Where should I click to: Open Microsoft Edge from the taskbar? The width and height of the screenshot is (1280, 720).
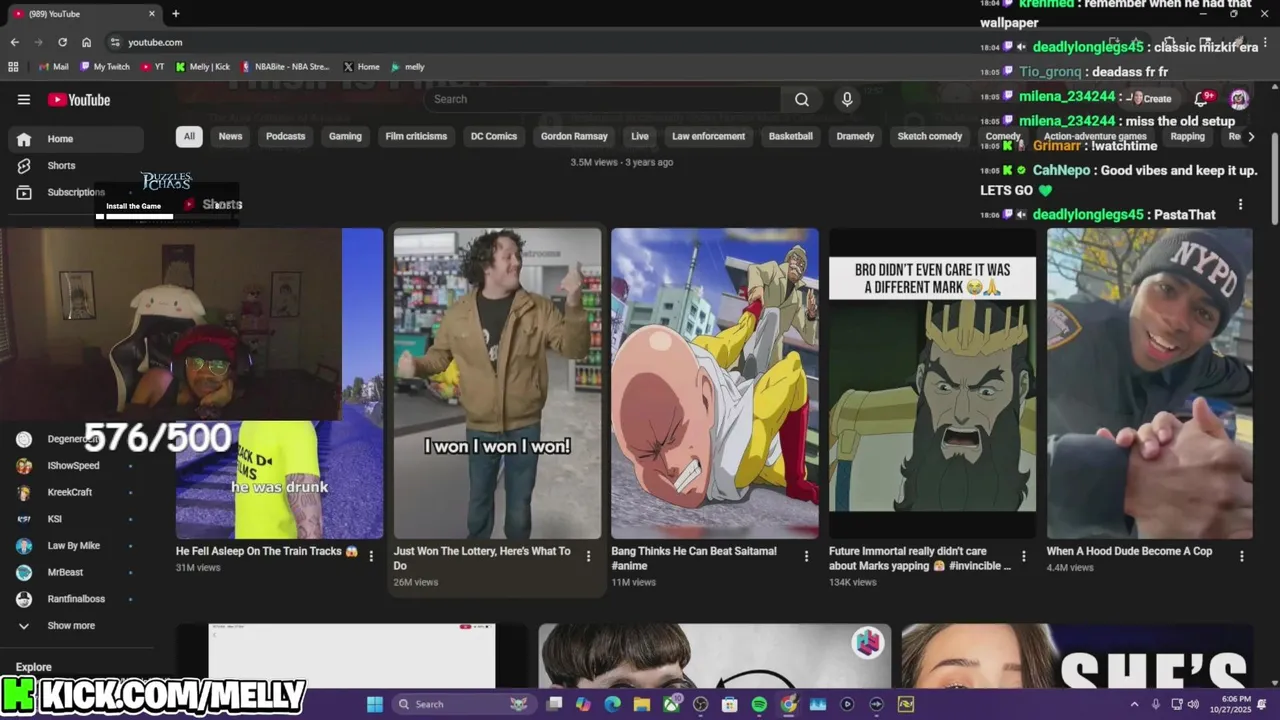click(612, 704)
